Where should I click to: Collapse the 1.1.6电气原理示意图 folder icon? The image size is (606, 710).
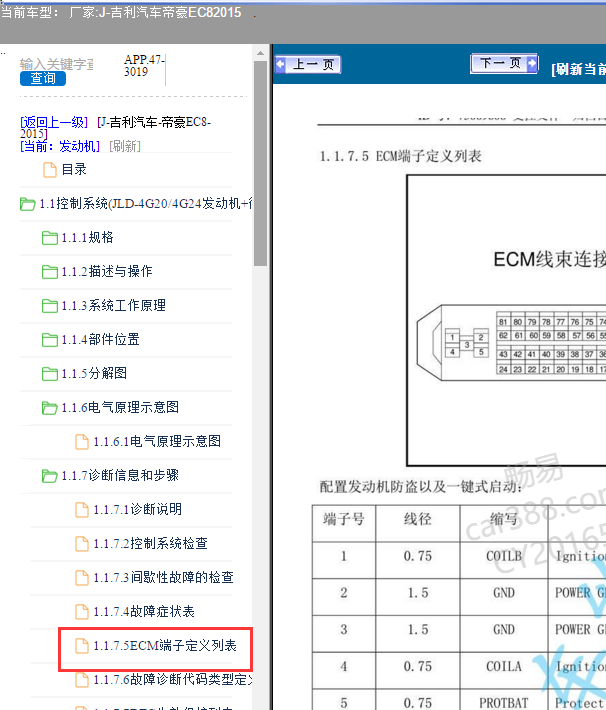(50, 408)
